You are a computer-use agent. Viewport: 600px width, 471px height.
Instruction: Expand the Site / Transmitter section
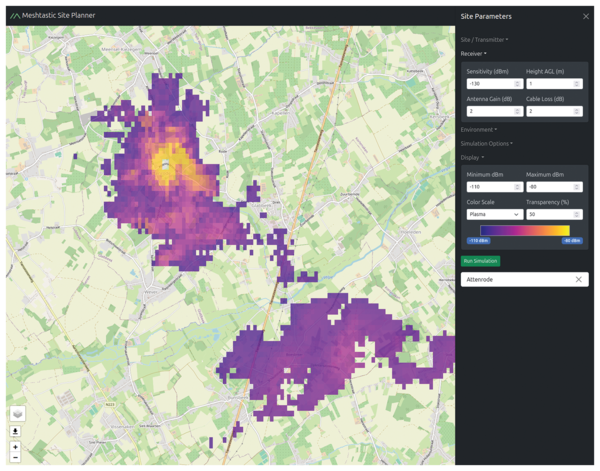point(484,39)
